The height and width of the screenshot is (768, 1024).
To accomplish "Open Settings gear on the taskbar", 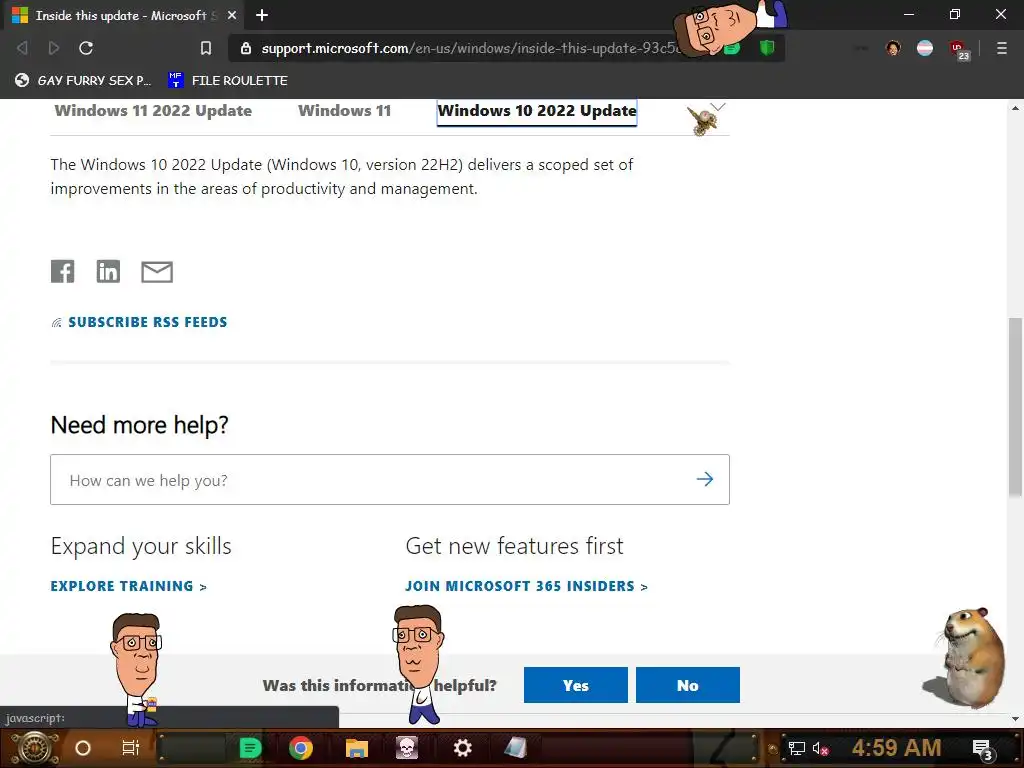I will coord(462,748).
